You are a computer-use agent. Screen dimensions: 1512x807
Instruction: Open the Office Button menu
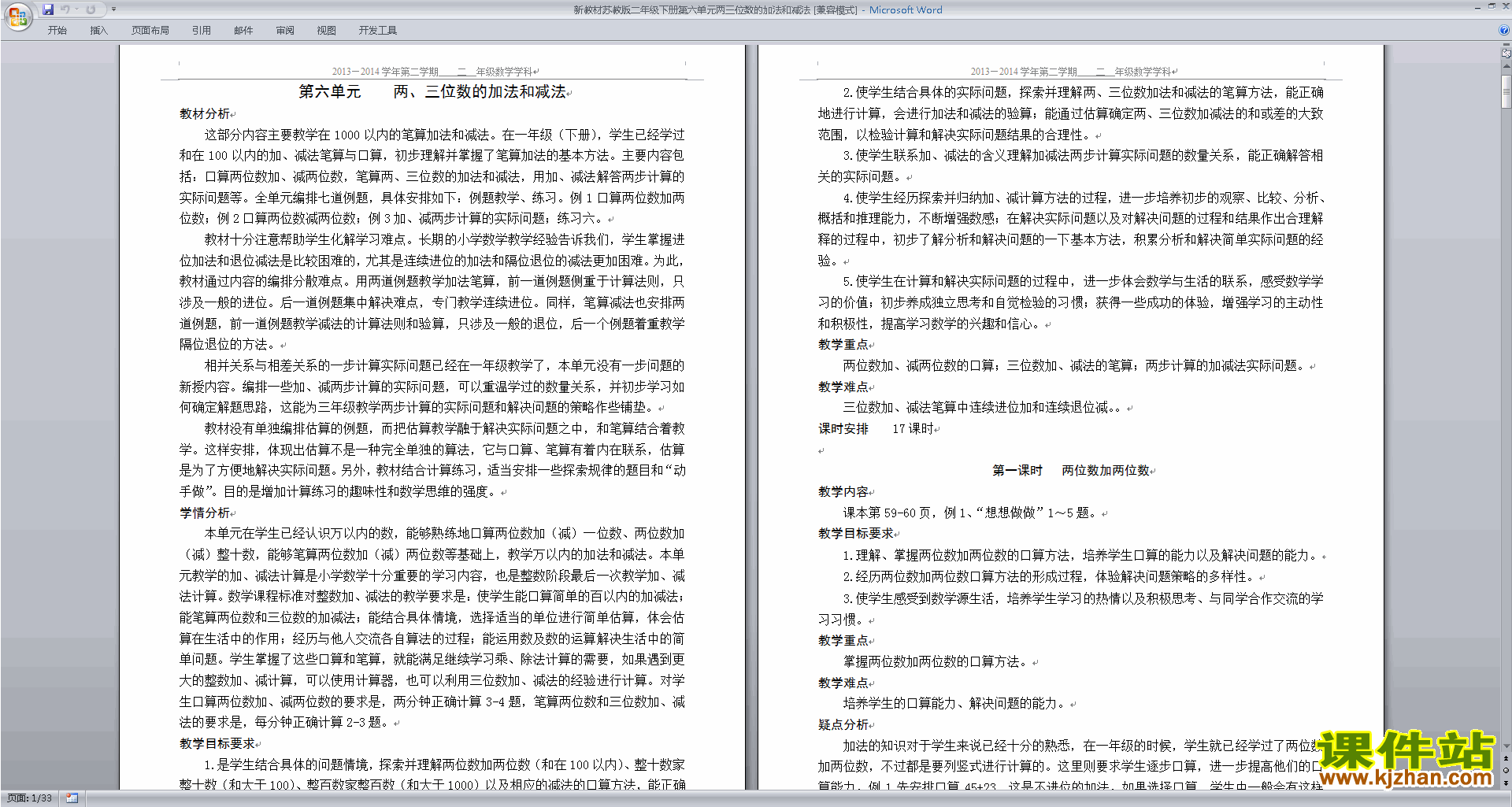(x=17, y=17)
